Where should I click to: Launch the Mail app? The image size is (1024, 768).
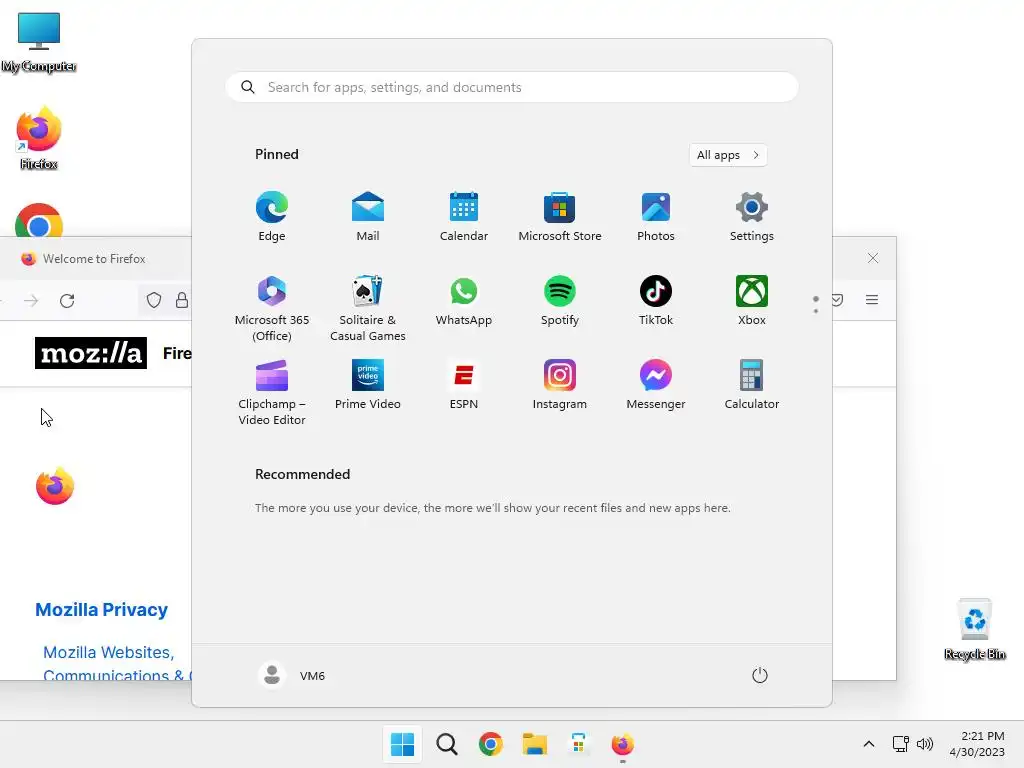(368, 217)
